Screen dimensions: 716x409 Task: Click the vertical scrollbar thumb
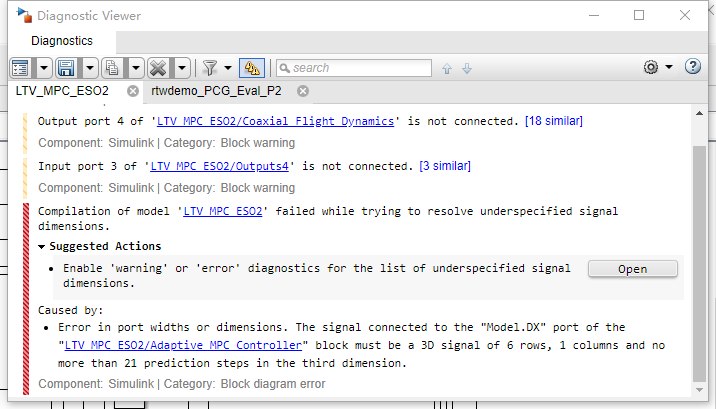tap(699, 263)
